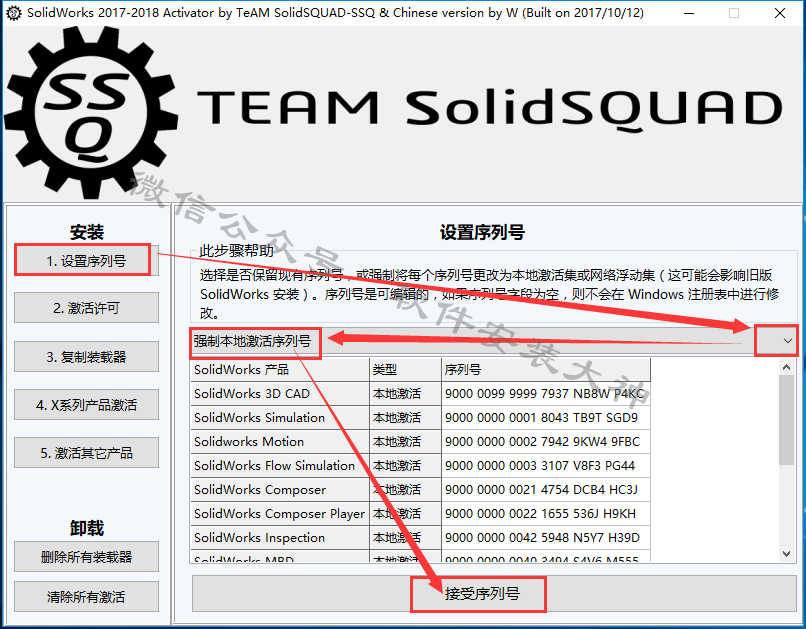Click the 类型 column header

(x=406, y=369)
